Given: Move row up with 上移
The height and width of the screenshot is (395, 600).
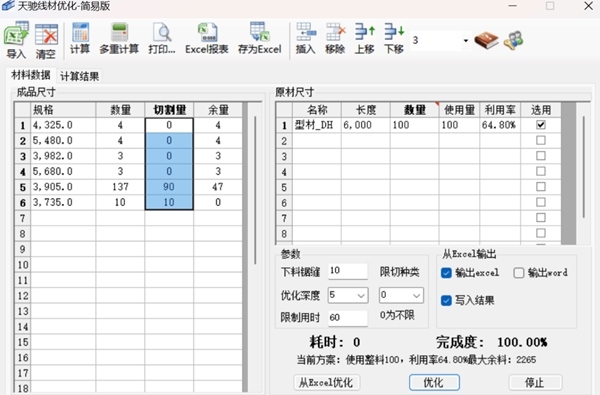Looking at the screenshot, I should [x=364, y=38].
